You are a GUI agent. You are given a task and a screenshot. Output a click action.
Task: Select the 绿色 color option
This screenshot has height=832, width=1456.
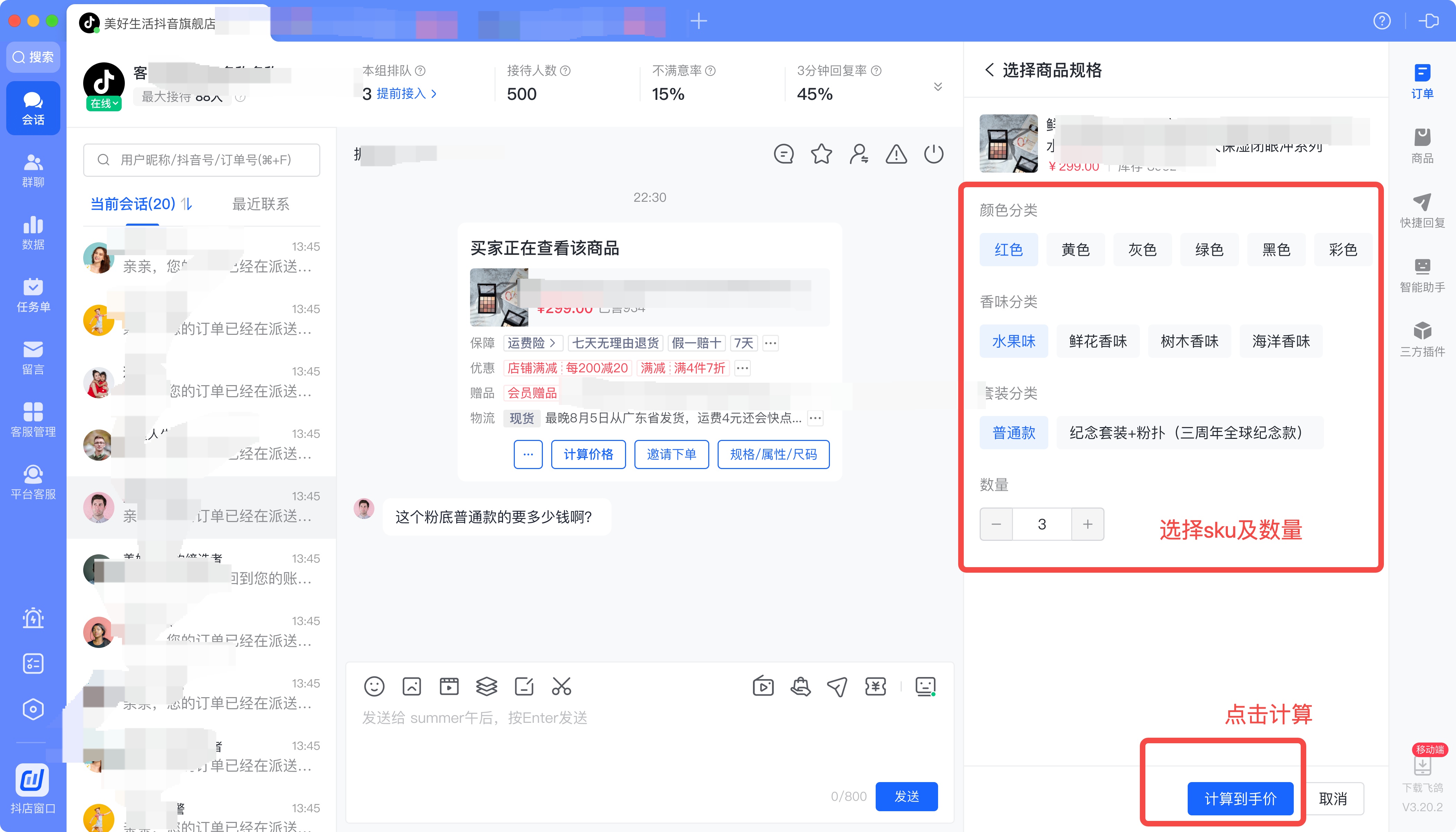1209,250
